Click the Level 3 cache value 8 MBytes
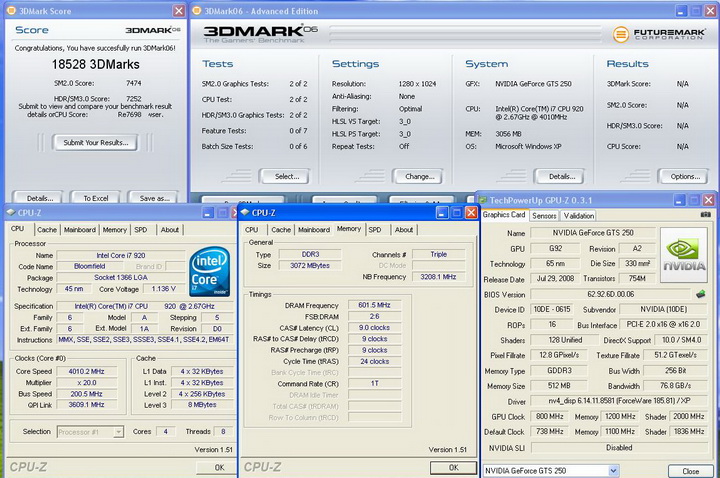 pyautogui.click(x=202, y=405)
